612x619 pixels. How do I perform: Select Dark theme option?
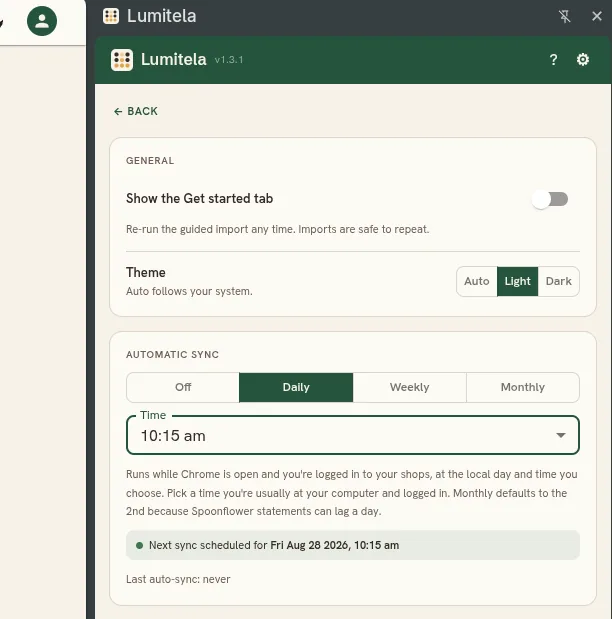coord(558,281)
